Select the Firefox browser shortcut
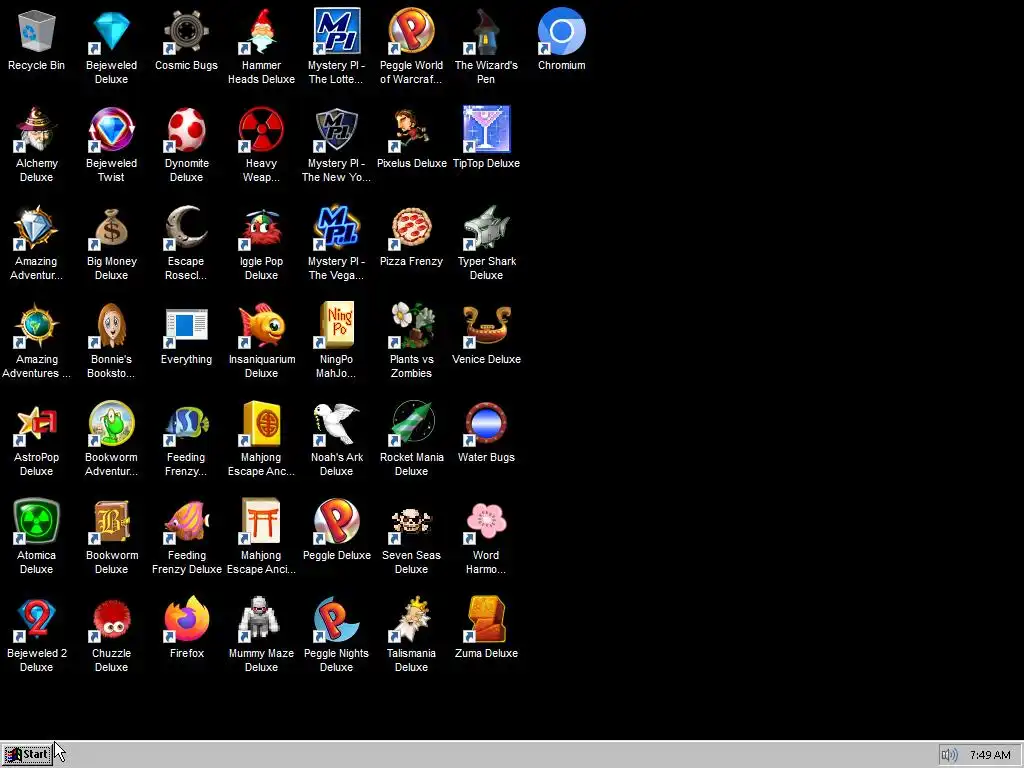The image size is (1024, 768). [x=187, y=619]
